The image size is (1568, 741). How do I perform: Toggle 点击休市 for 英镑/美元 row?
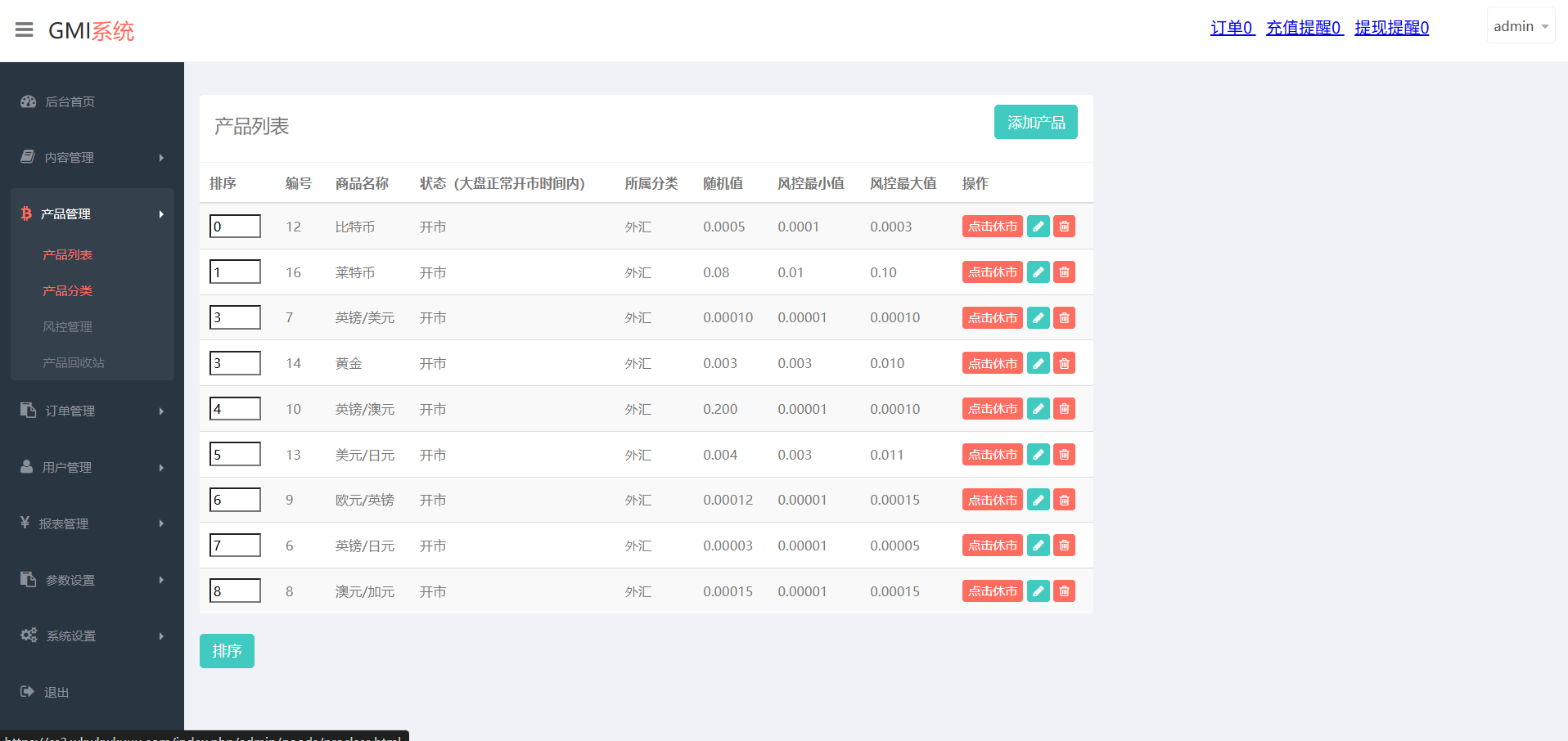click(992, 318)
